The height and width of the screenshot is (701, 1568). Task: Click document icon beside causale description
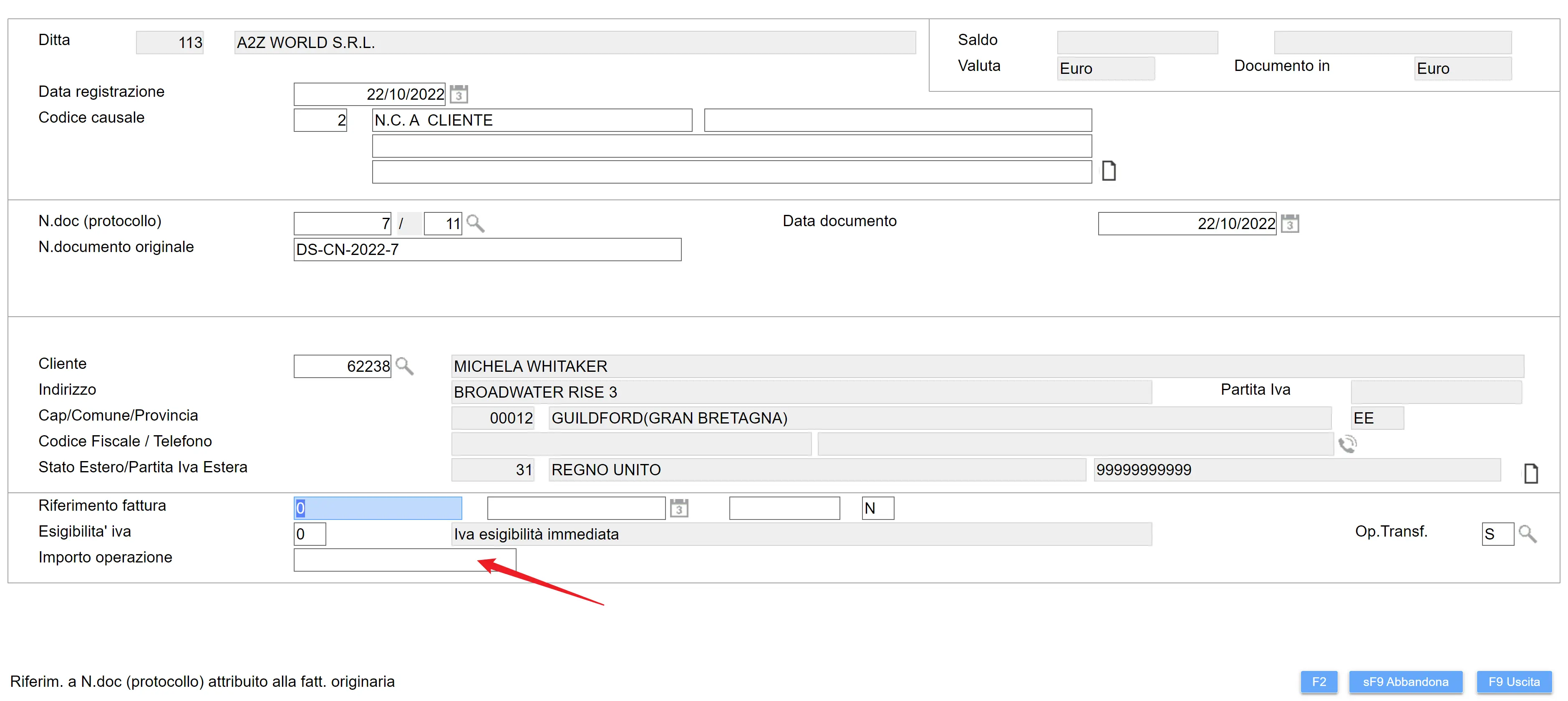point(1109,171)
